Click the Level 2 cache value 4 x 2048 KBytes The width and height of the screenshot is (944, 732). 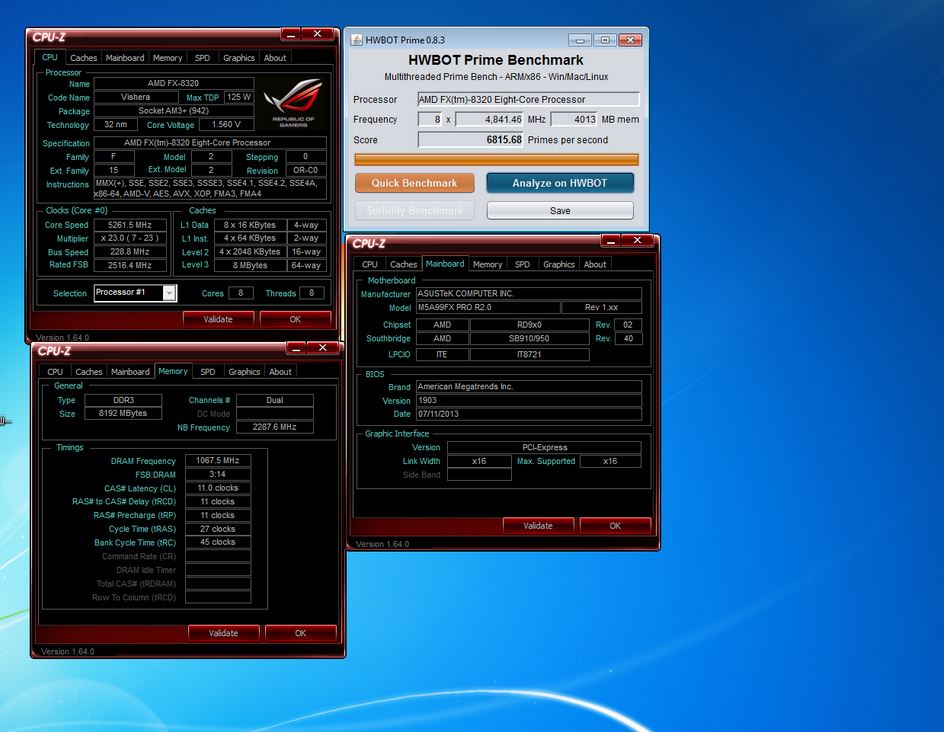pyautogui.click(x=250, y=252)
